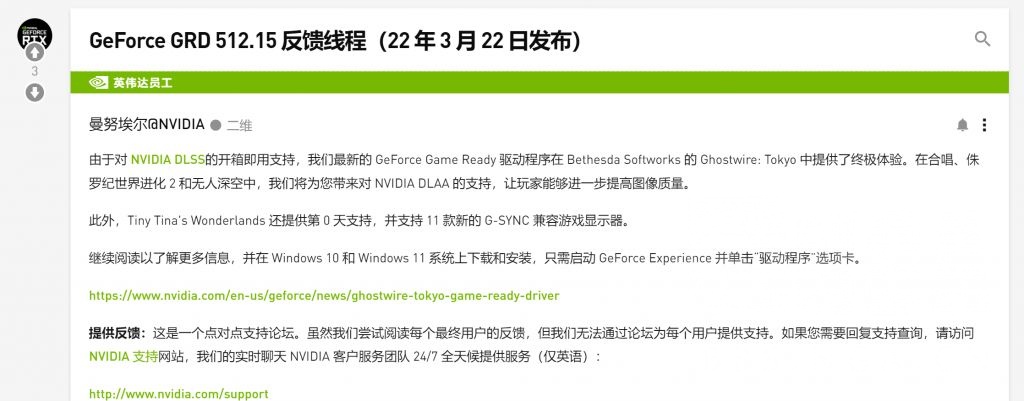The image size is (1024, 401).
Task: Upvote the GeForce GRD 512.15 thread
Action: click(35, 52)
